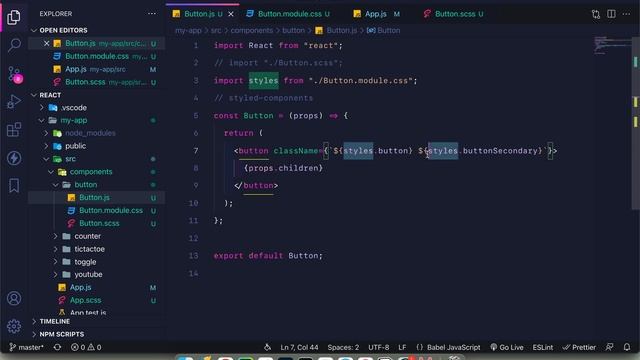Click the master branch indicator
Viewport: 640px width, 360px height.
pos(27,347)
